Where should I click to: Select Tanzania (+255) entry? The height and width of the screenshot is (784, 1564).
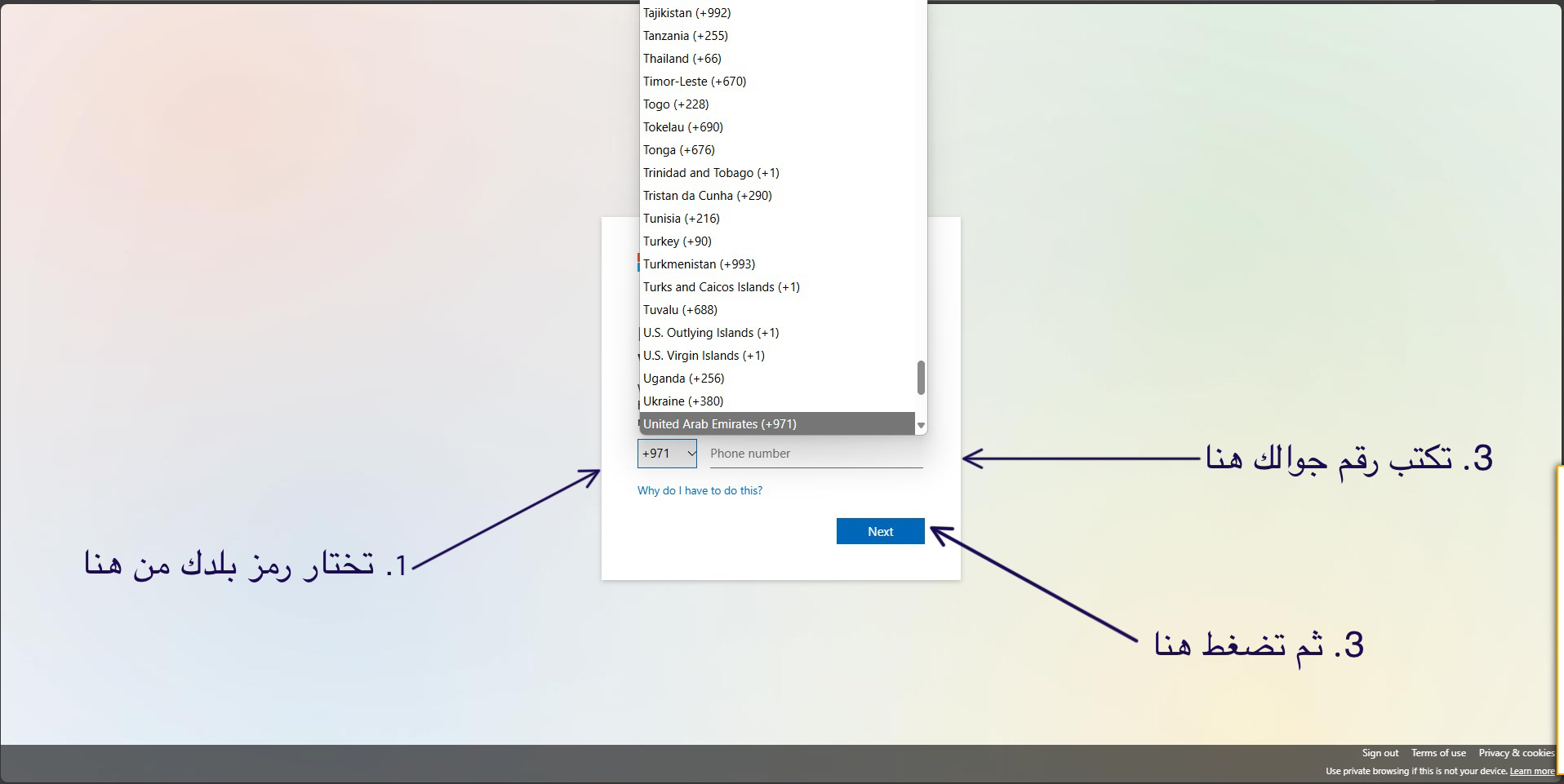(685, 36)
